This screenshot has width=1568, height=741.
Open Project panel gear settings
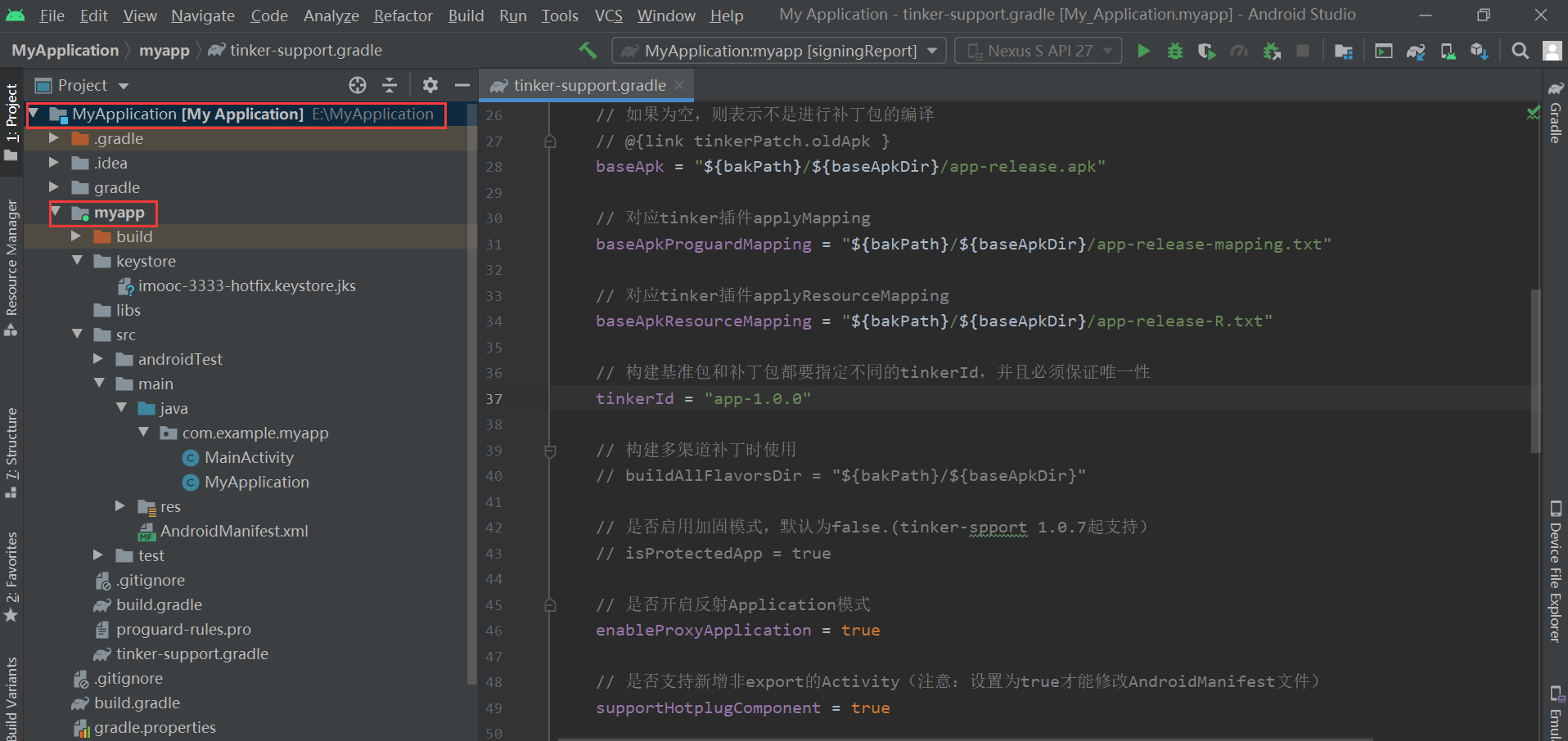(430, 85)
